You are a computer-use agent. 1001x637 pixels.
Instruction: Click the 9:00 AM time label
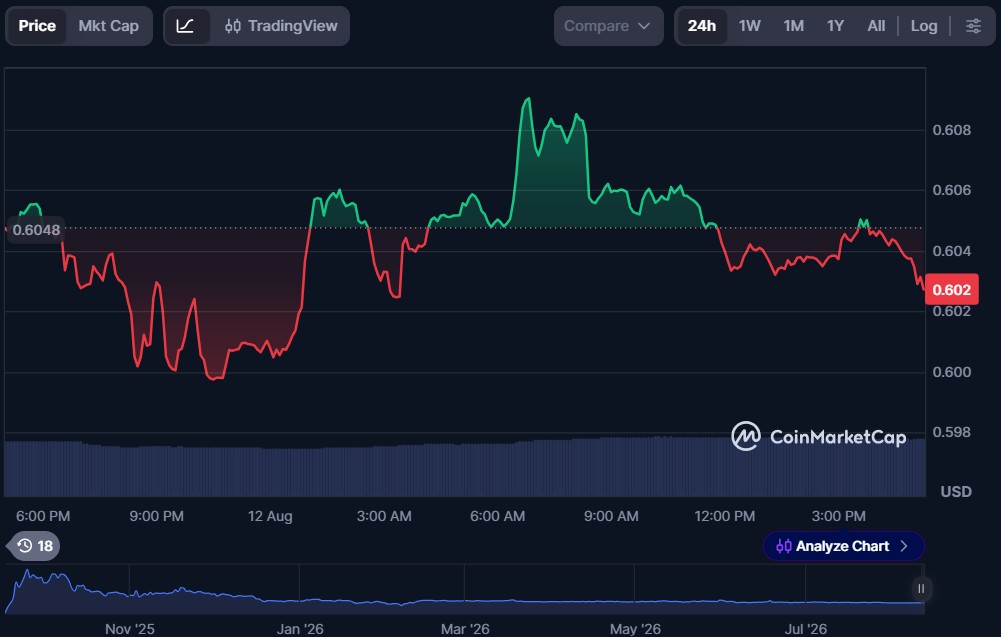[611, 516]
